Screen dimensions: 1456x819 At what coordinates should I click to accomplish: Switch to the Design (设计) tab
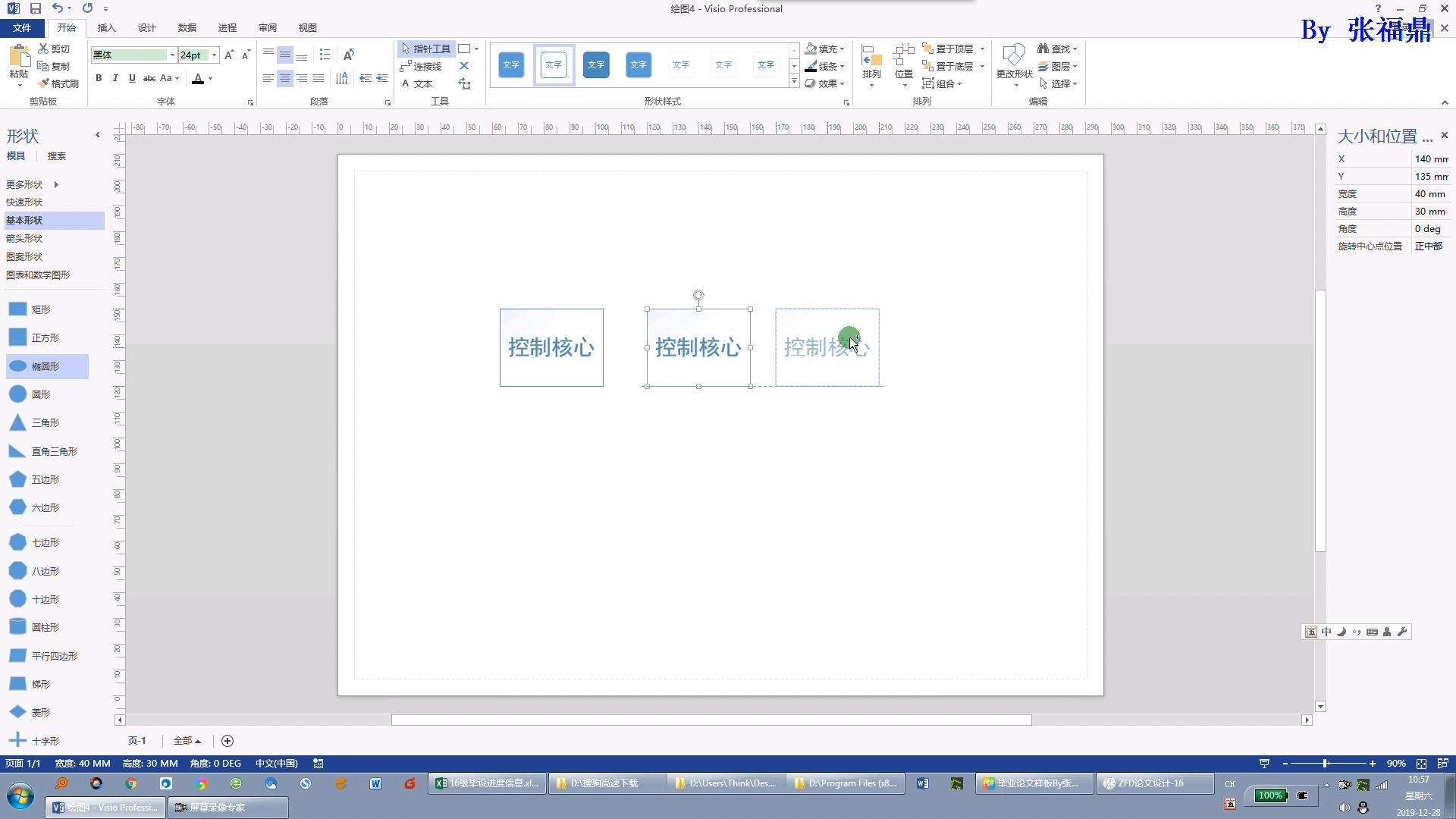pyautogui.click(x=147, y=28)
